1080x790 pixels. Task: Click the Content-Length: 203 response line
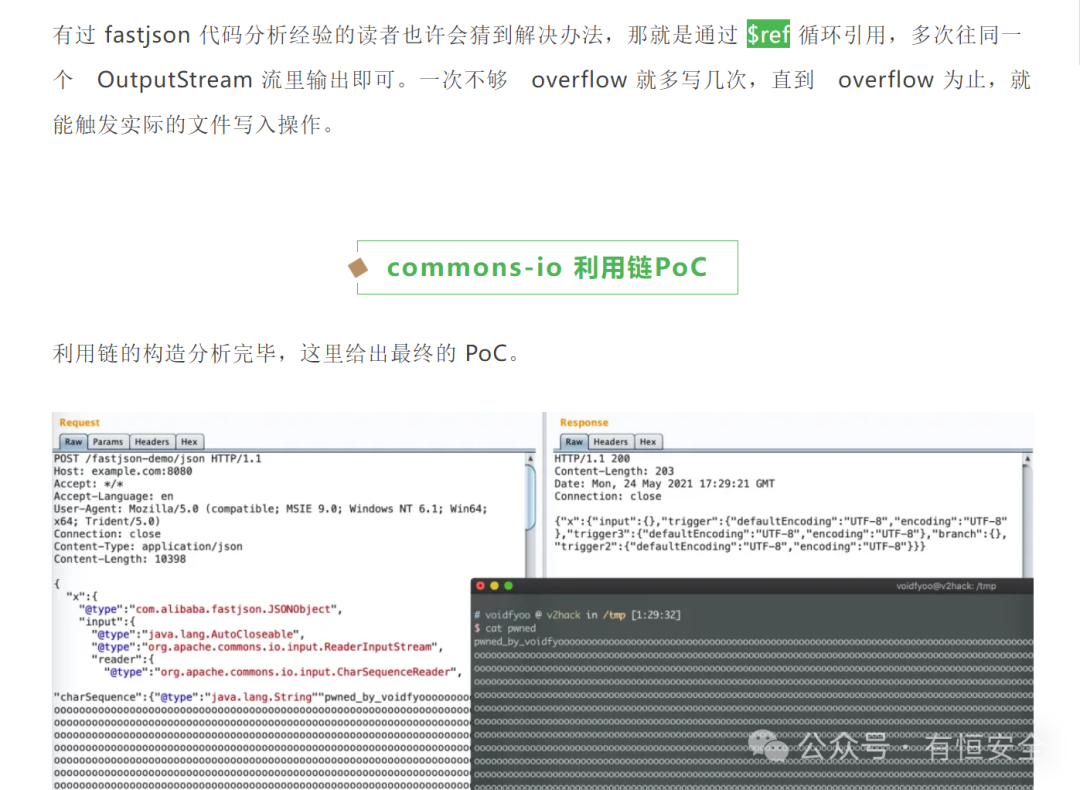tap(614, 471)
